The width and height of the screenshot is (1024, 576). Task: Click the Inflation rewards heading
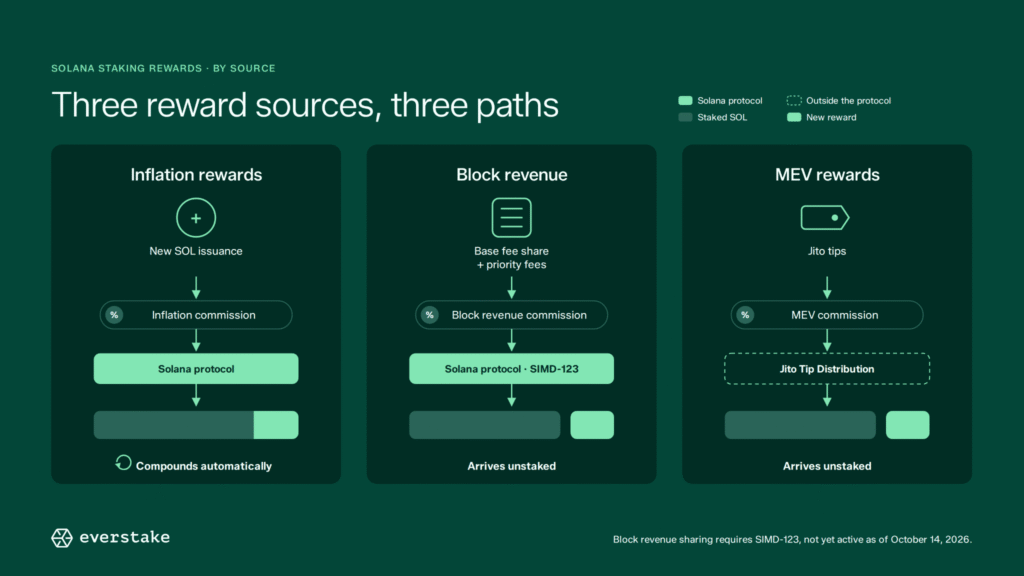196,175
